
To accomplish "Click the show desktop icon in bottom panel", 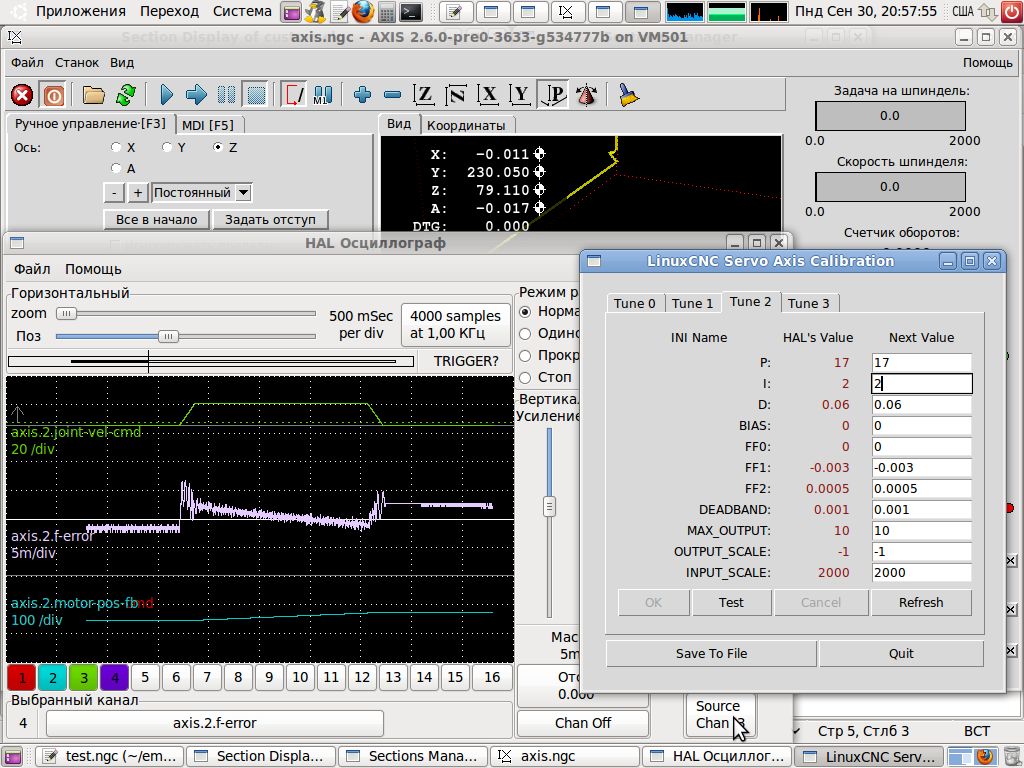I will [x=12, y=756].
